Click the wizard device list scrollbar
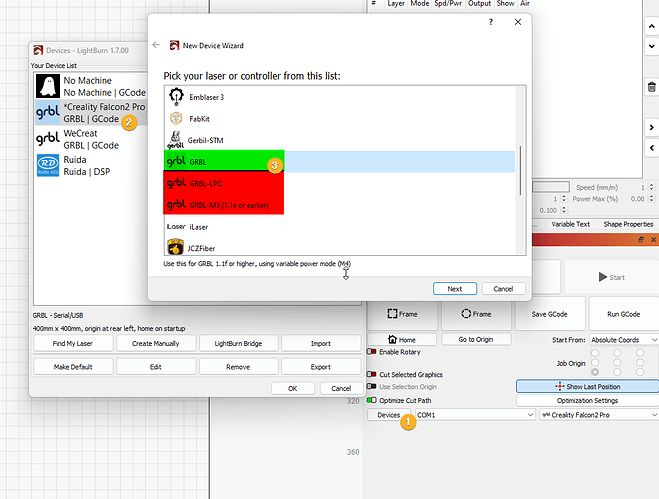 (520, 170)
